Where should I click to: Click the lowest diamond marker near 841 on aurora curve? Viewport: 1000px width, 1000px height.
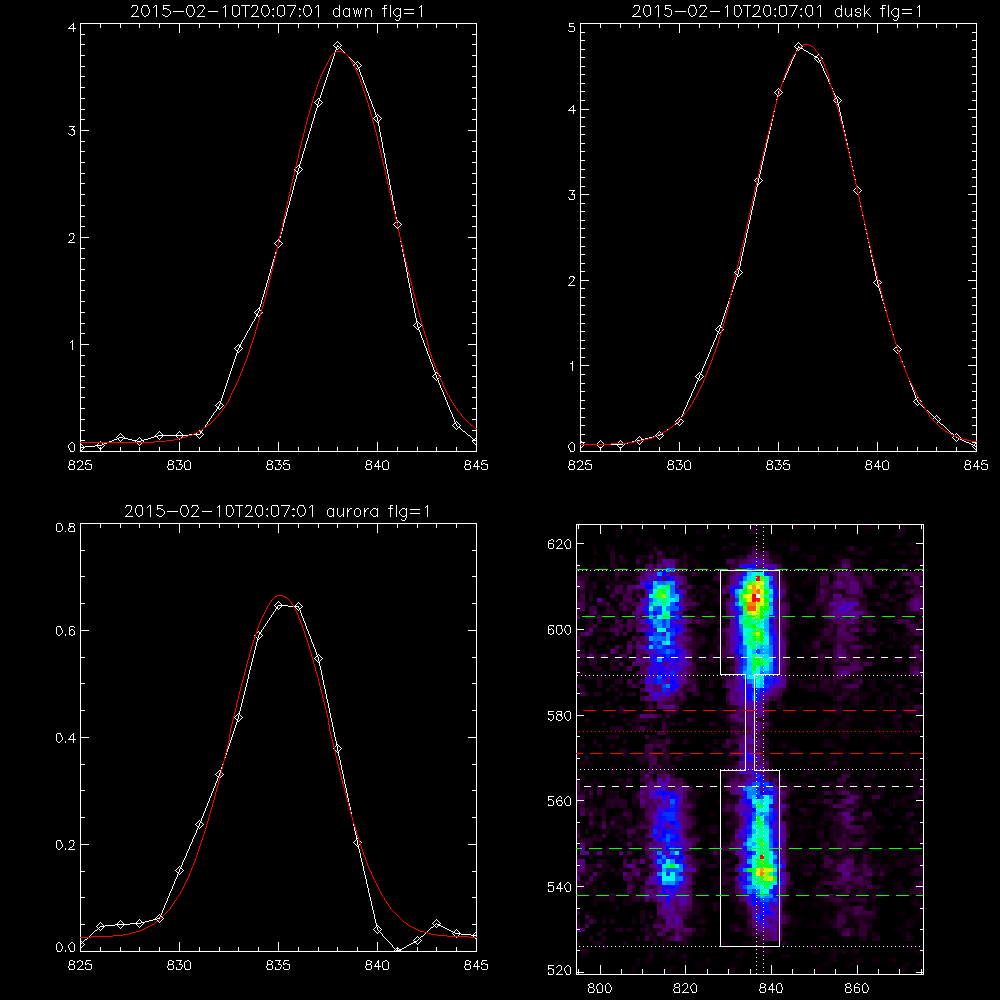[x=397, y=951]
